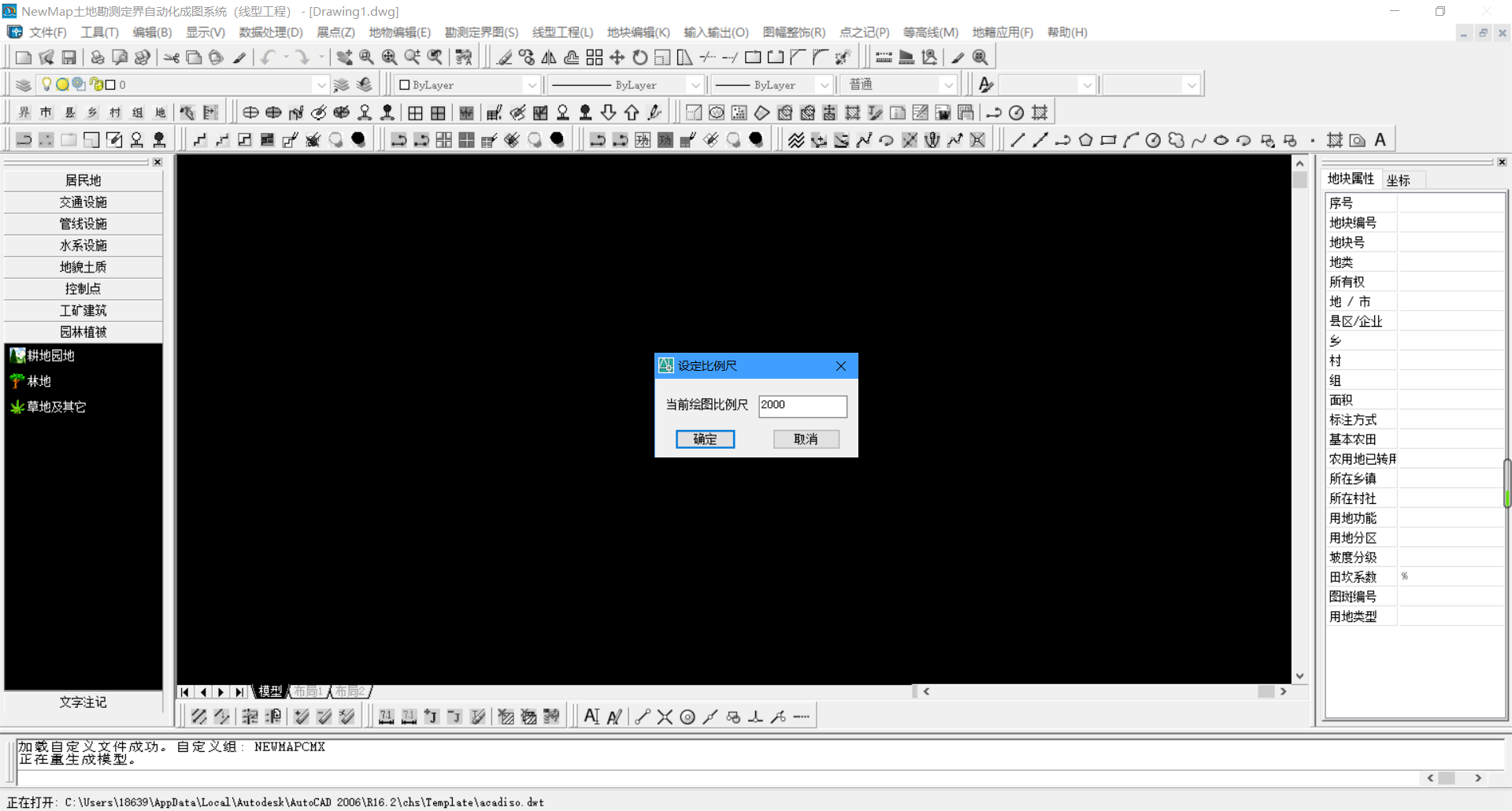This screenshot has height=811, width=1512.
Task: Open the 普通 plot style dropdown
Action: pos(948,85)
